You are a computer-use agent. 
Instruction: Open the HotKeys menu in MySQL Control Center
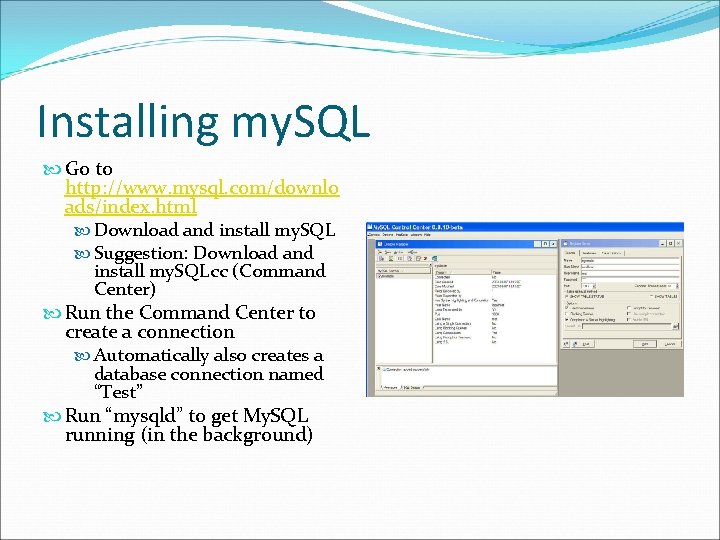402,235
